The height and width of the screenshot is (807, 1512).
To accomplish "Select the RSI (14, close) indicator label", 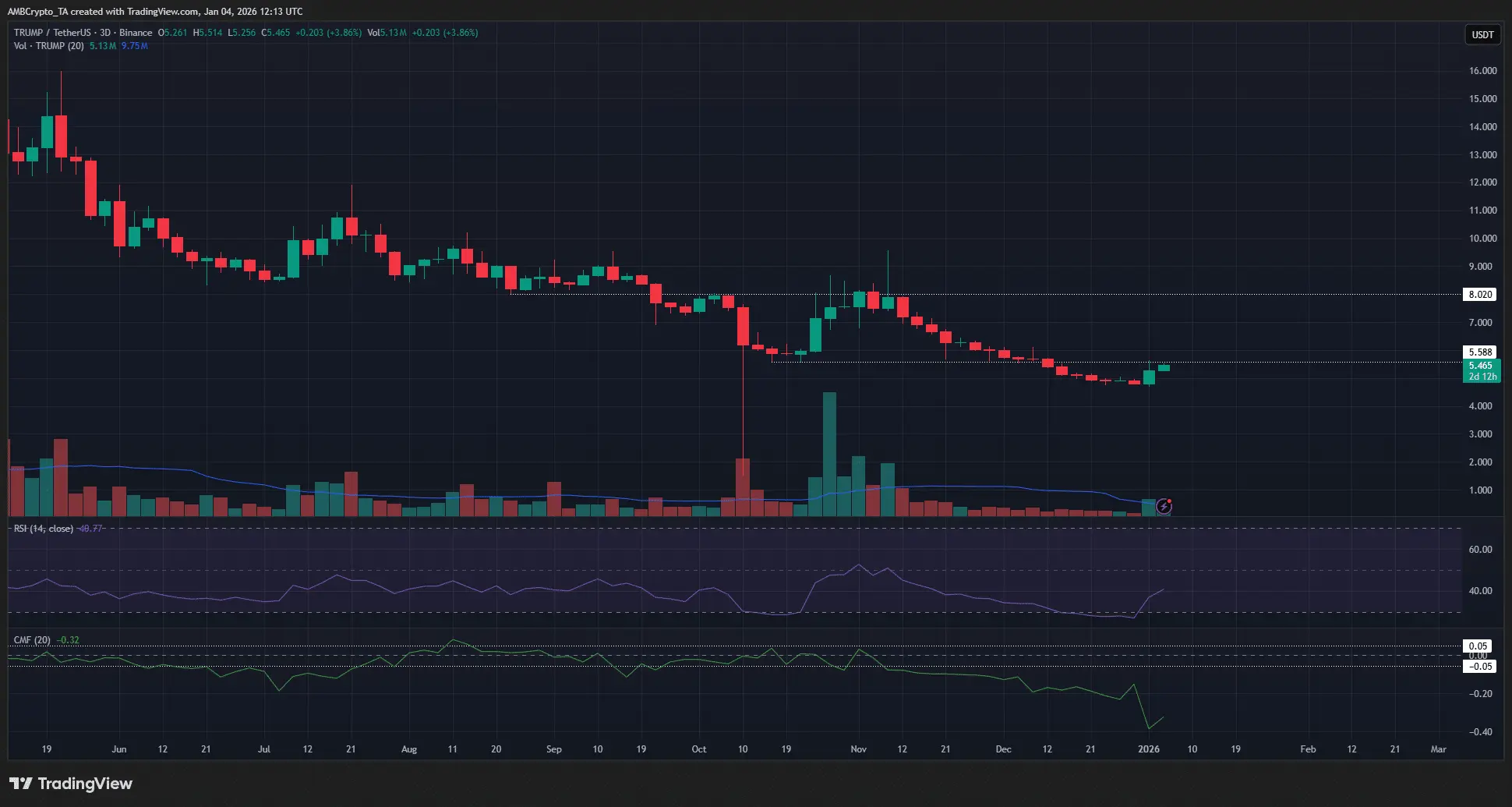I will tap(43, 528).
